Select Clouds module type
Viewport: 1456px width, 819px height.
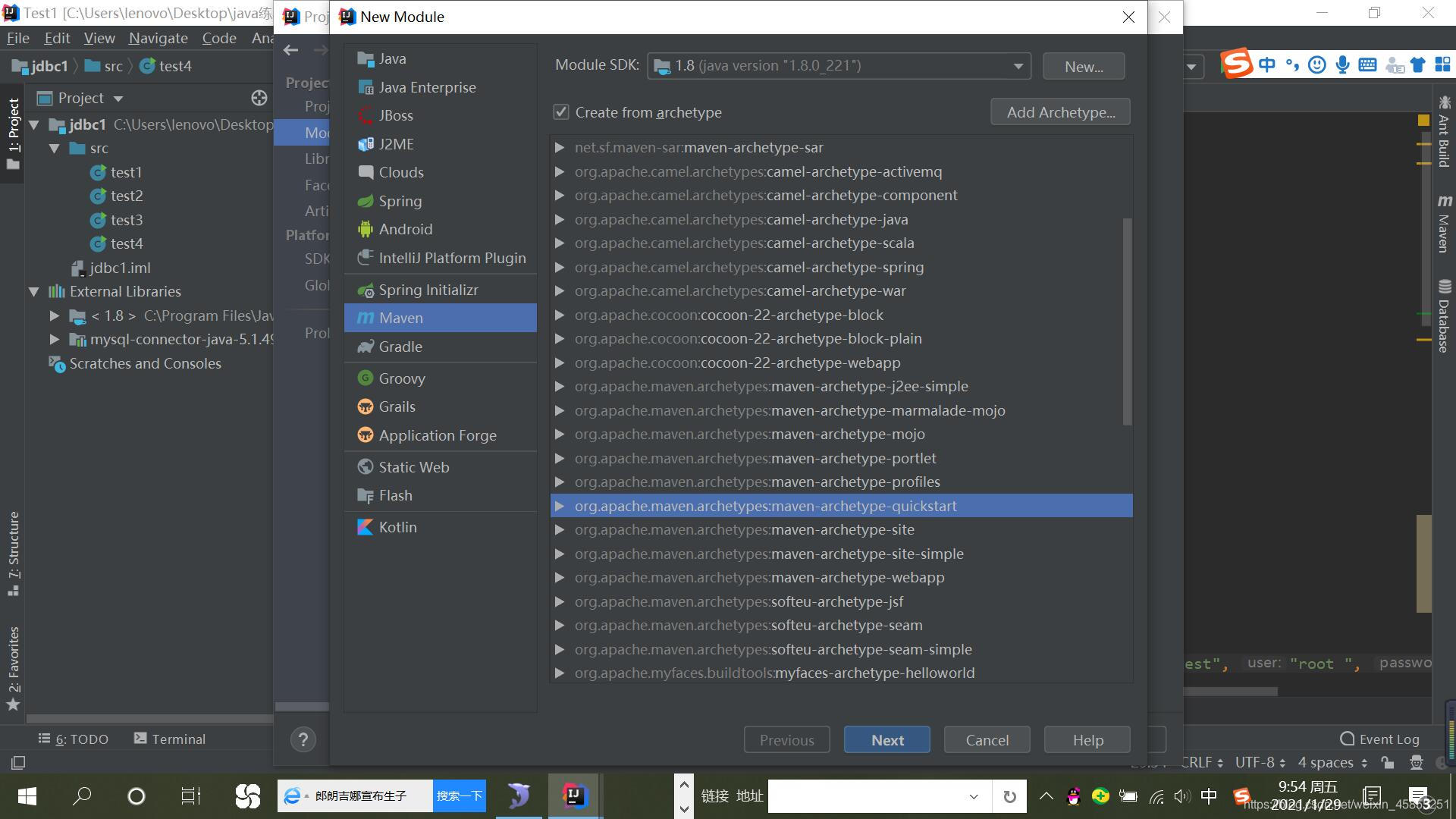pos(440,172)
